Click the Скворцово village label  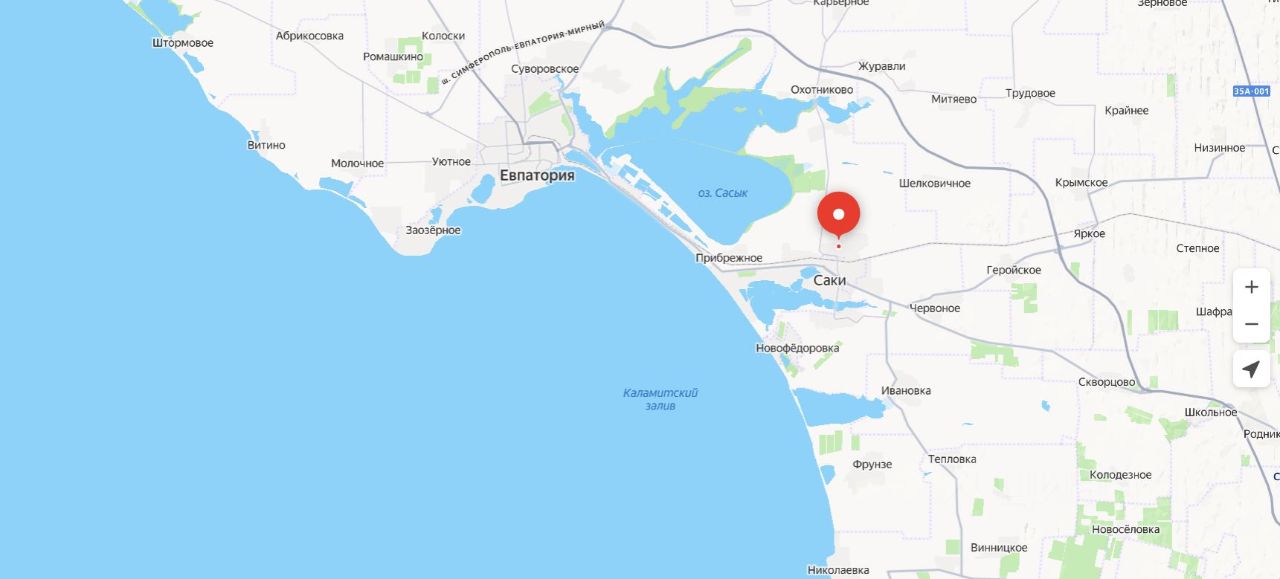tap(1107, 382)
